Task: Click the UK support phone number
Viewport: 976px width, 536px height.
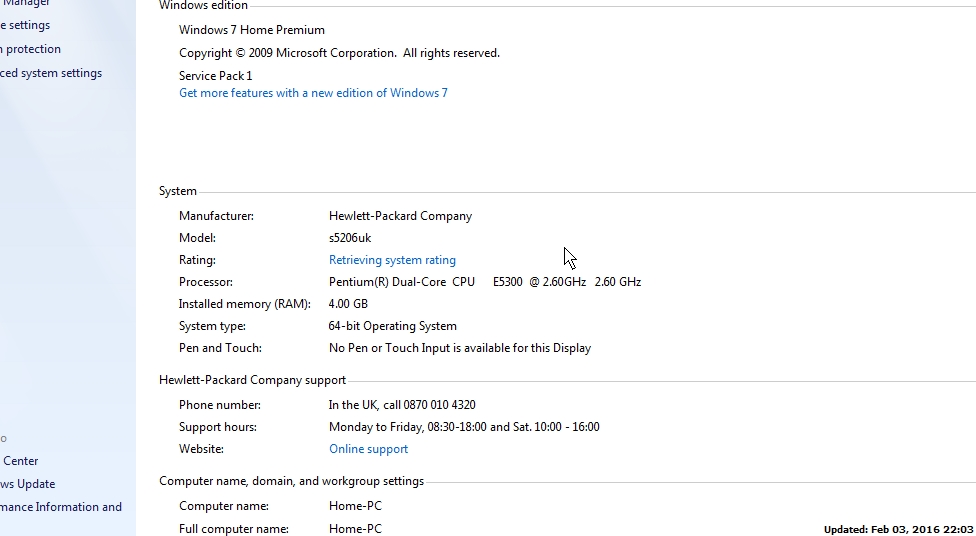Action: coord(402,405)
